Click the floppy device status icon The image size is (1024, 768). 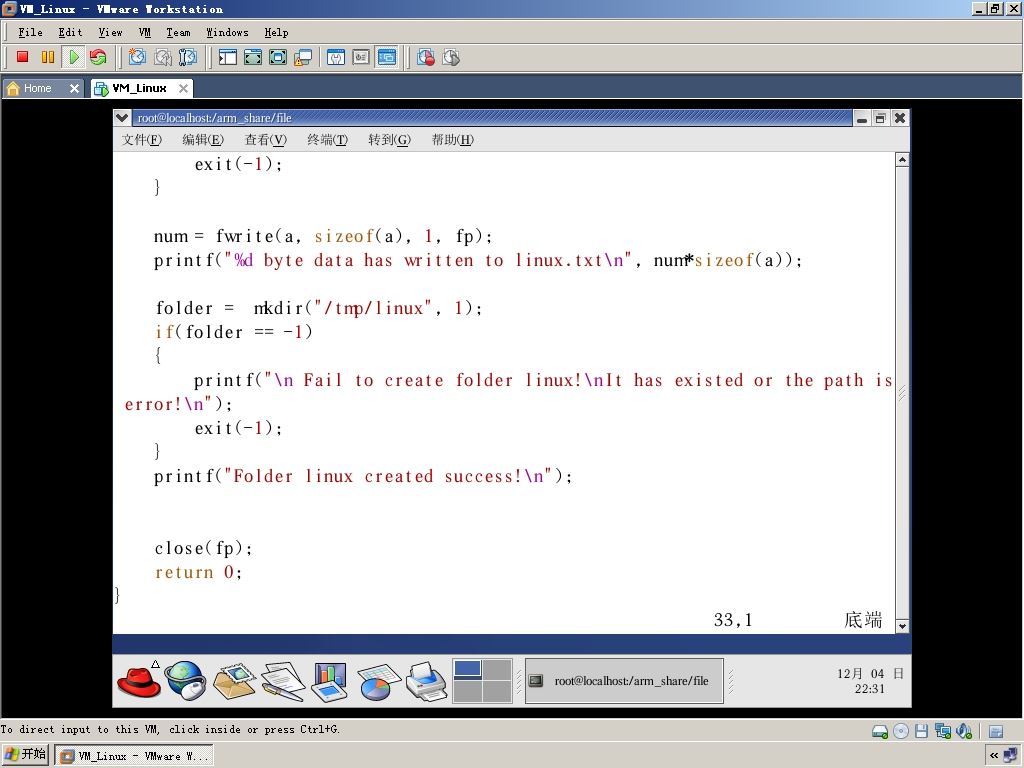coord(921,731)
